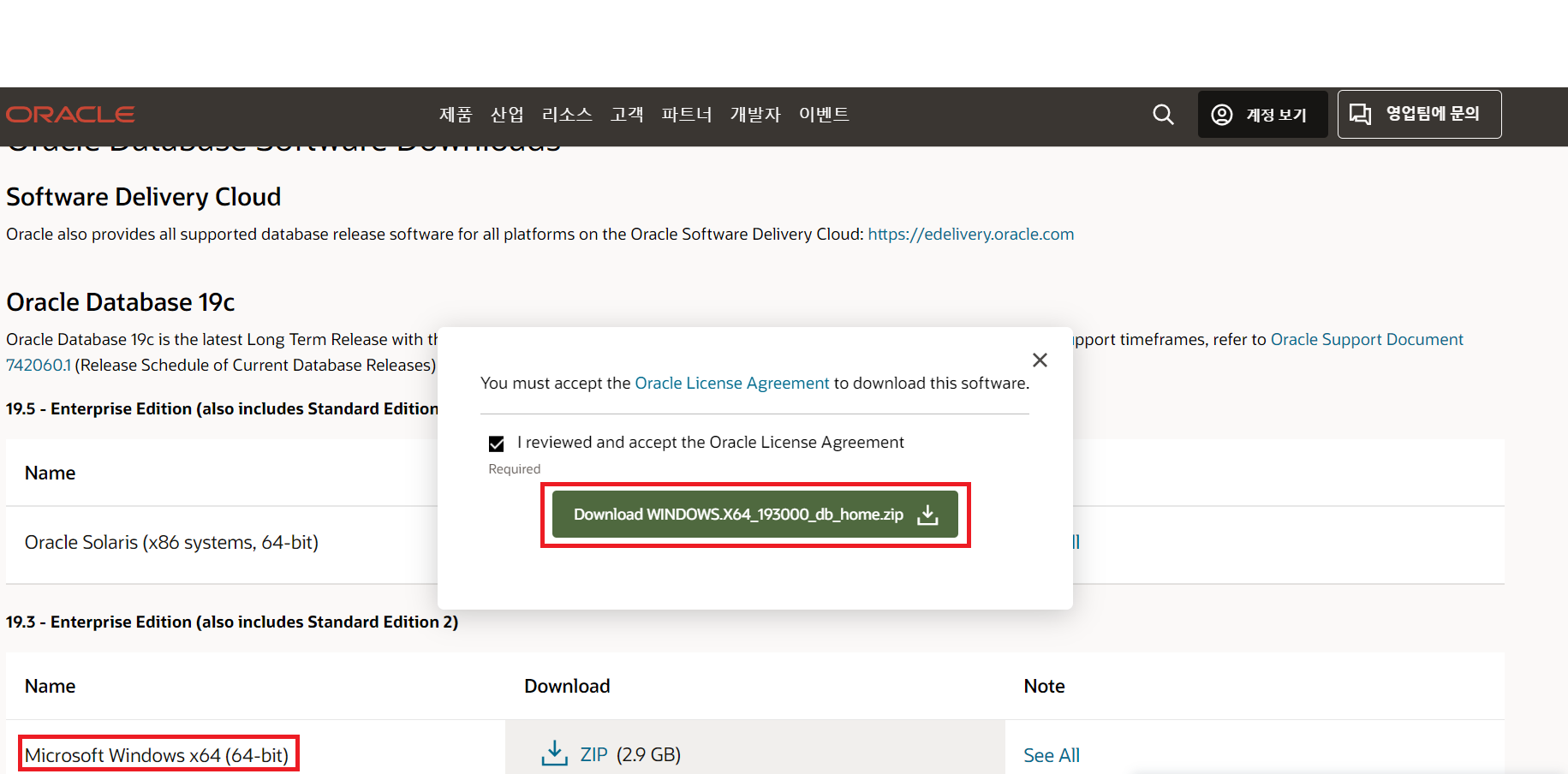Click the Oracle logo
1568x774 pixels.
coord(70,115)
